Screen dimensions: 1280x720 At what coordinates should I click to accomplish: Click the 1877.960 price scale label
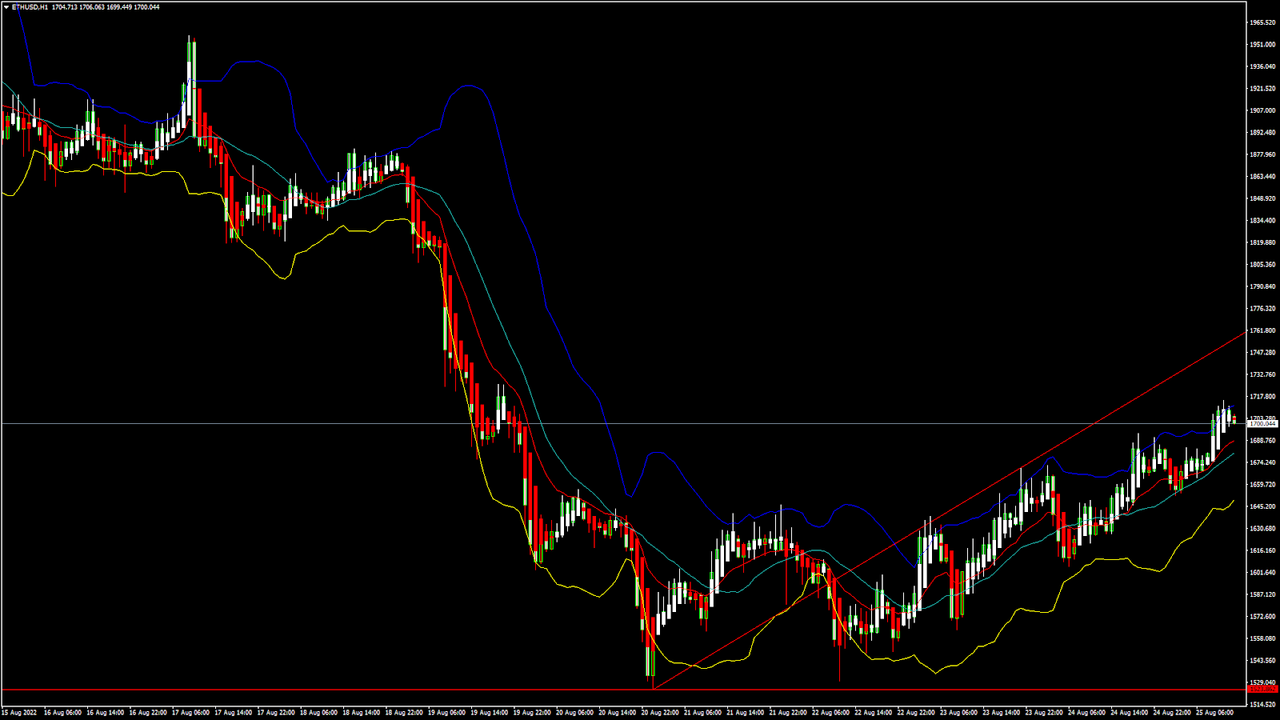(x=1263, y=154)
